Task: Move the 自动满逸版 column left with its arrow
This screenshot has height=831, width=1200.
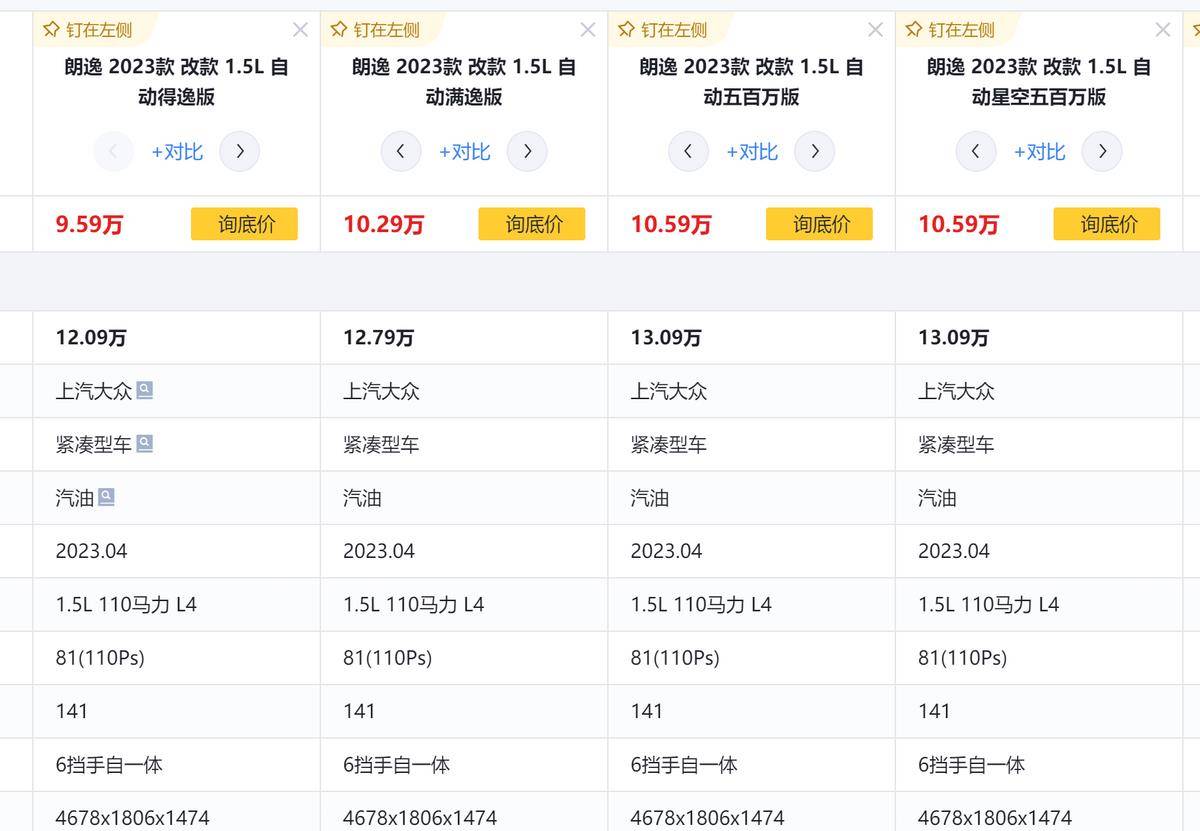Action: 401,152
